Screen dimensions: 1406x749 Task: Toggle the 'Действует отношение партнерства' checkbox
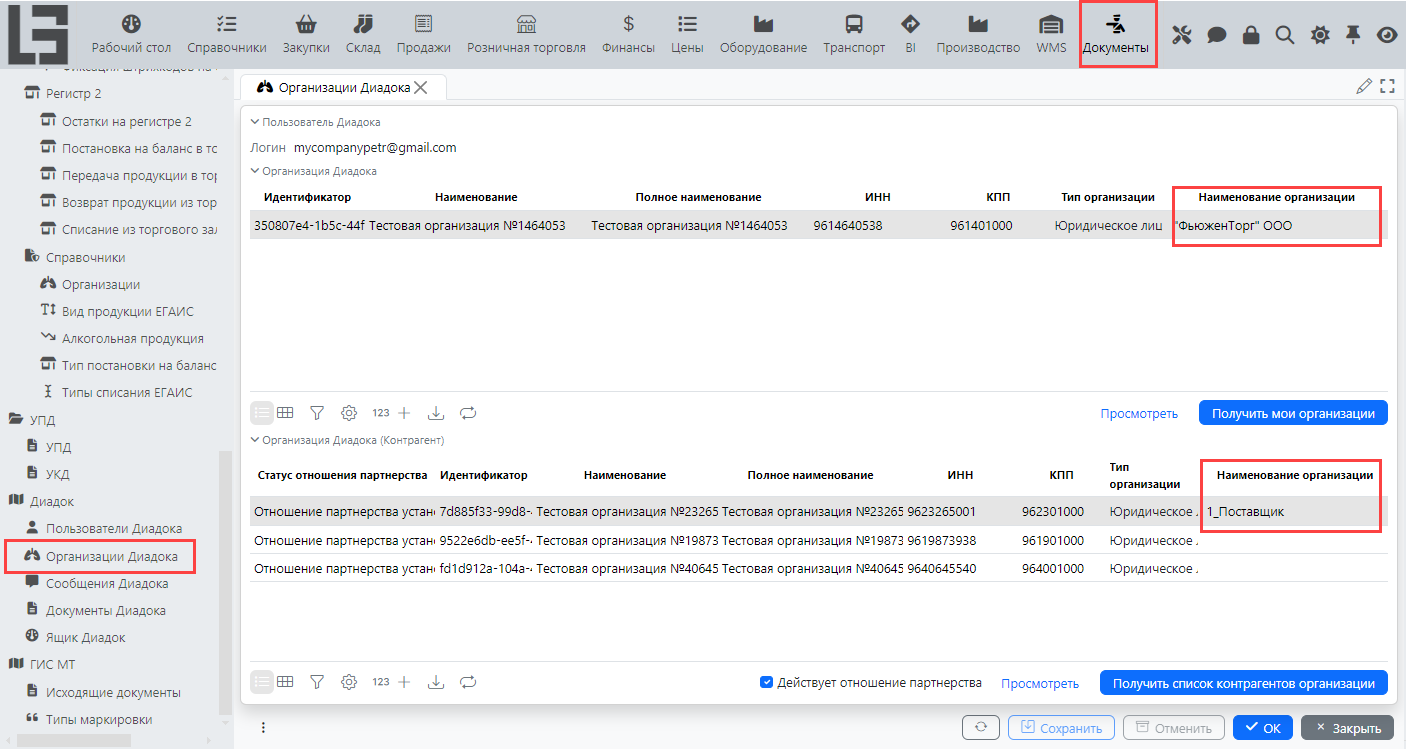[767, 683]
